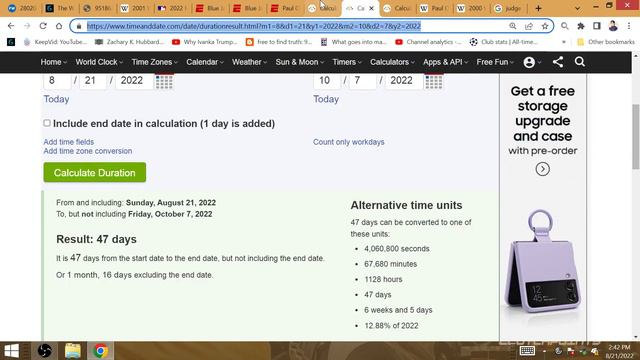Open the Windows Start menu

tap(11, 351)
